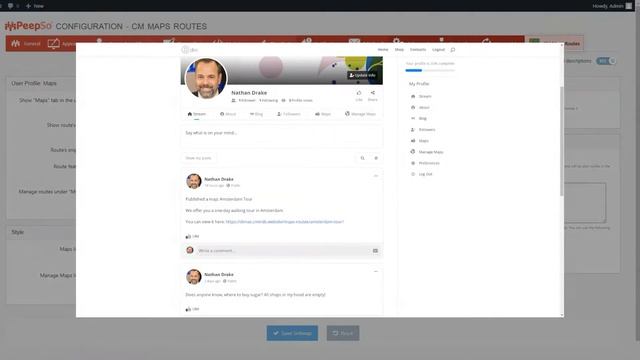Click the gear icon in the posts filter bar
This screenshot has width=640, height=360.
(376, 158)
